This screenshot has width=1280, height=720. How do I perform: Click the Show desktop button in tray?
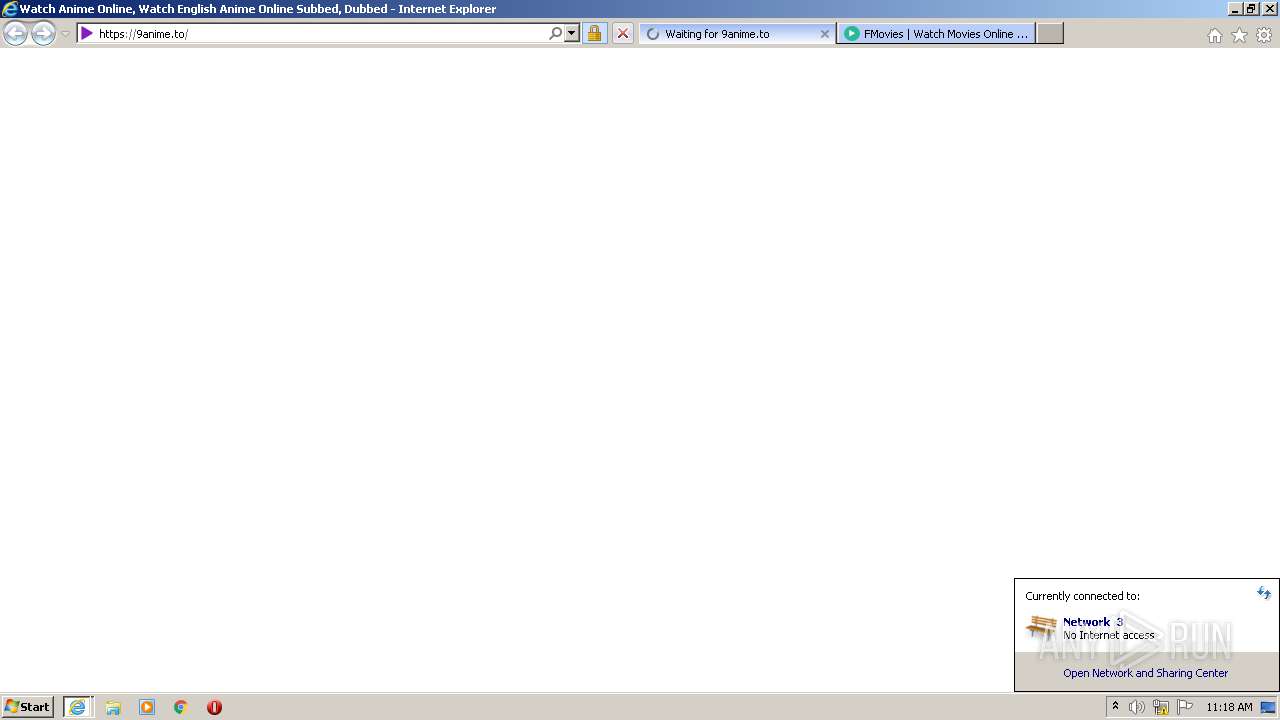coord(1269,707)
